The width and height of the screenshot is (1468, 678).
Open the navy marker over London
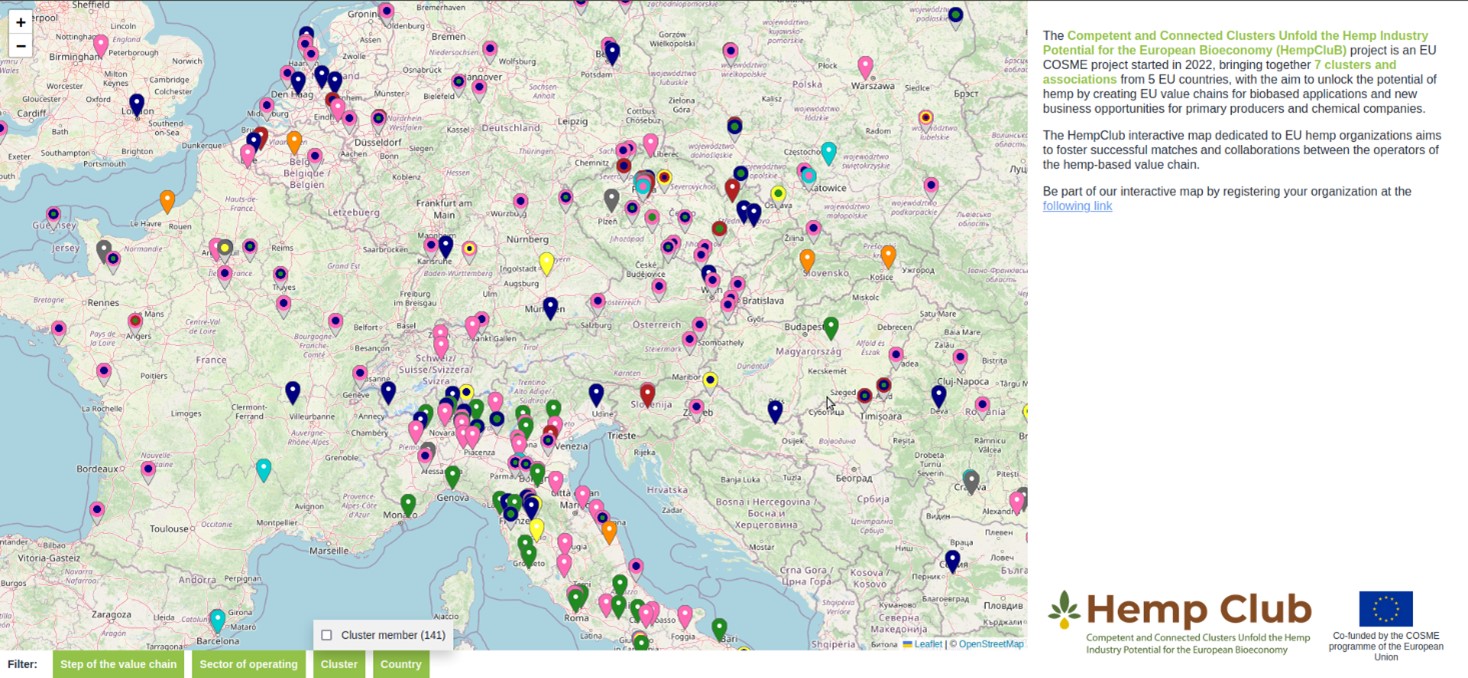pyautogui.click(x=137, y=103)
